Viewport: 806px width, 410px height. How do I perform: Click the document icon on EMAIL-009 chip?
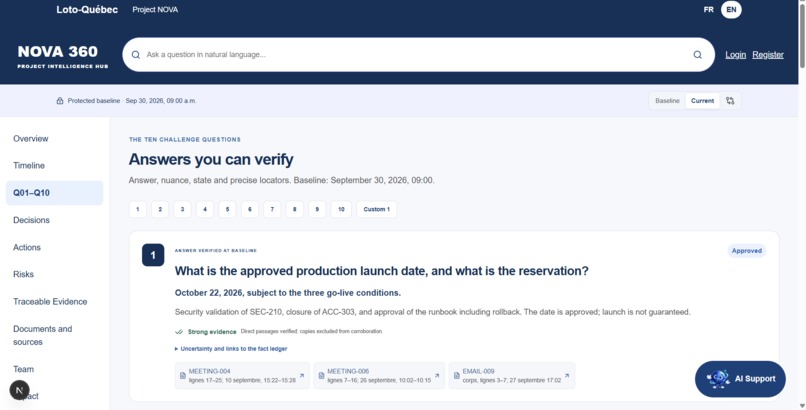click(x=456, y=376)
